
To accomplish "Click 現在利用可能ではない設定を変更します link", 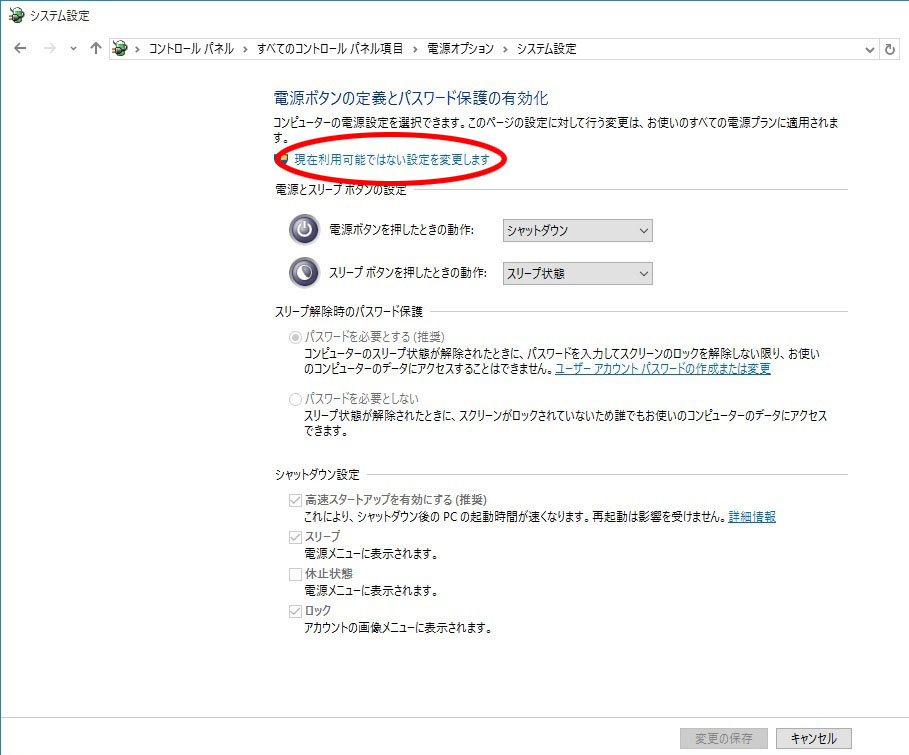I will pos(392,160).
